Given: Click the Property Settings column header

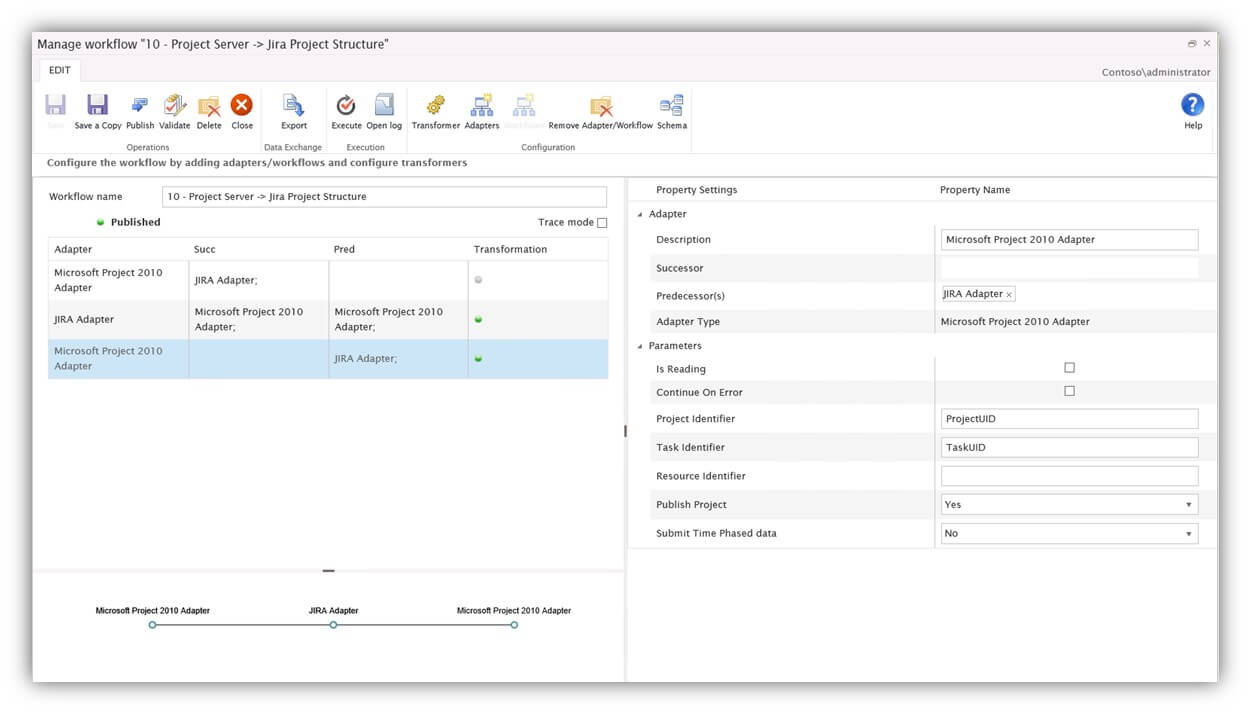Looking at the screenshot, I should coord(696,190).
